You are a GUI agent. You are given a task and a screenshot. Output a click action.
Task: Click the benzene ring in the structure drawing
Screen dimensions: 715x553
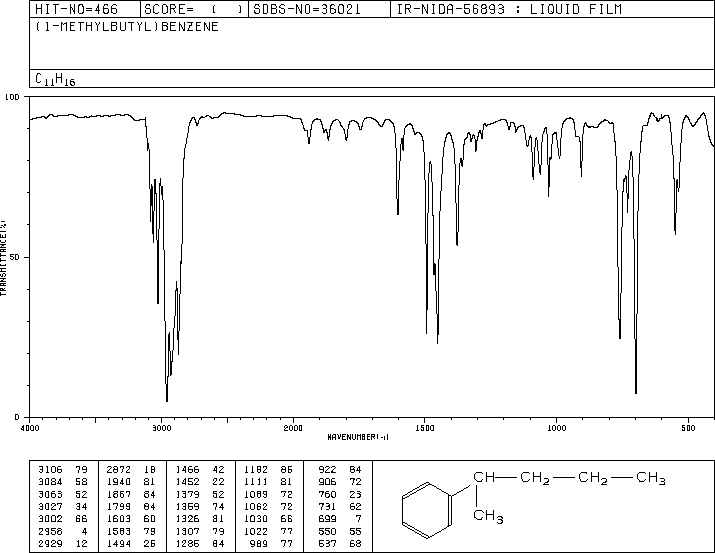coord(427,510)
